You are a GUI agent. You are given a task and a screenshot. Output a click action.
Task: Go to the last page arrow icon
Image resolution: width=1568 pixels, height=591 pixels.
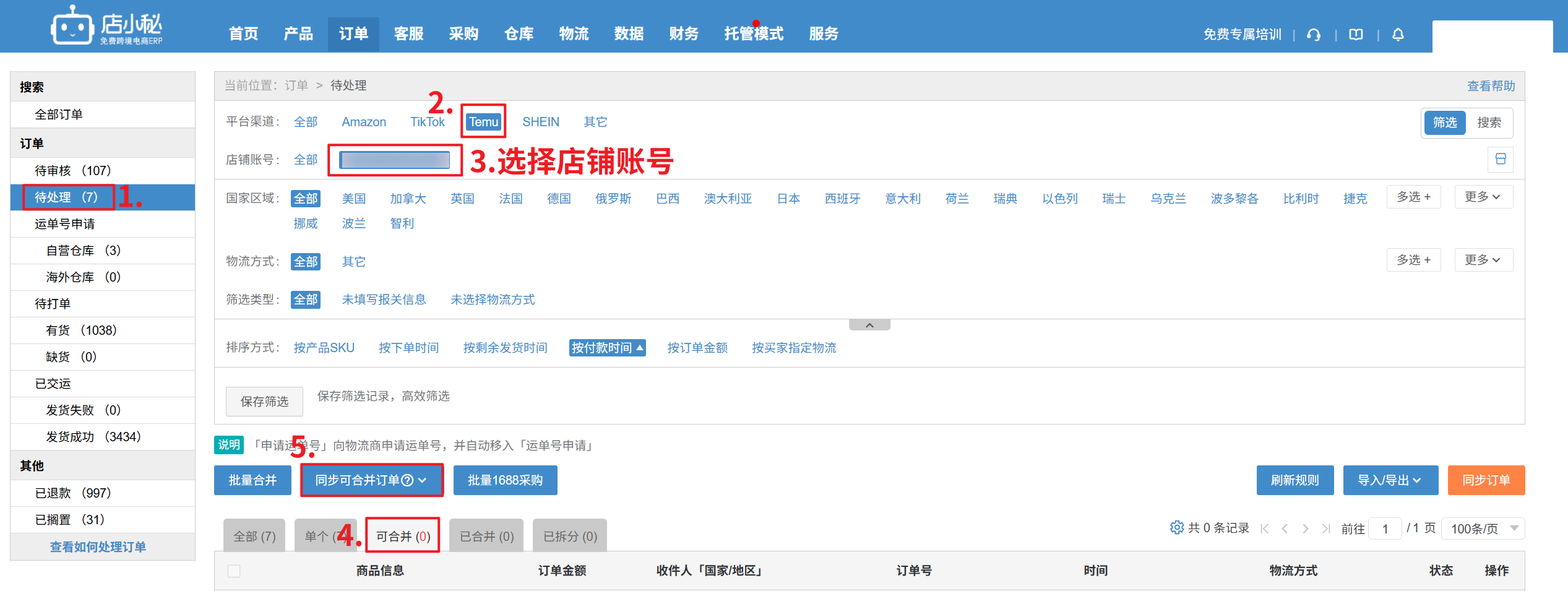1325,528
